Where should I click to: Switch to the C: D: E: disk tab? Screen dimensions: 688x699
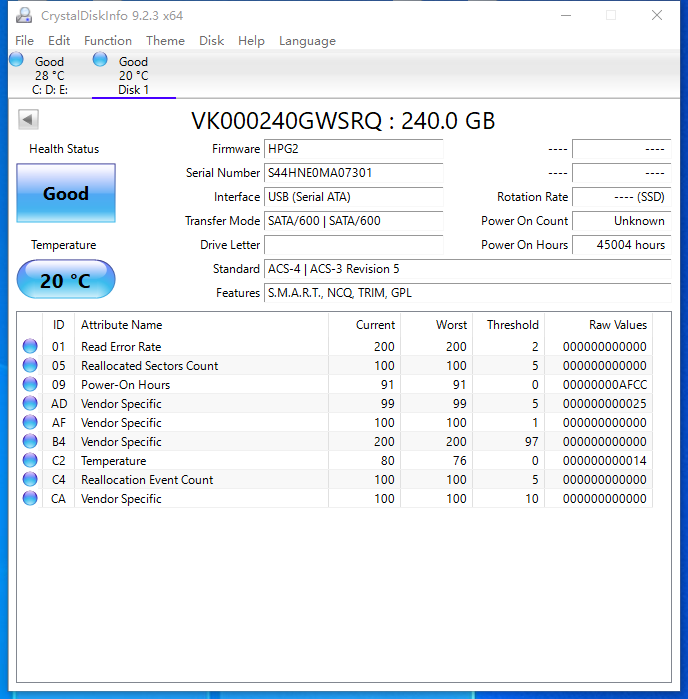coord(49,75)
